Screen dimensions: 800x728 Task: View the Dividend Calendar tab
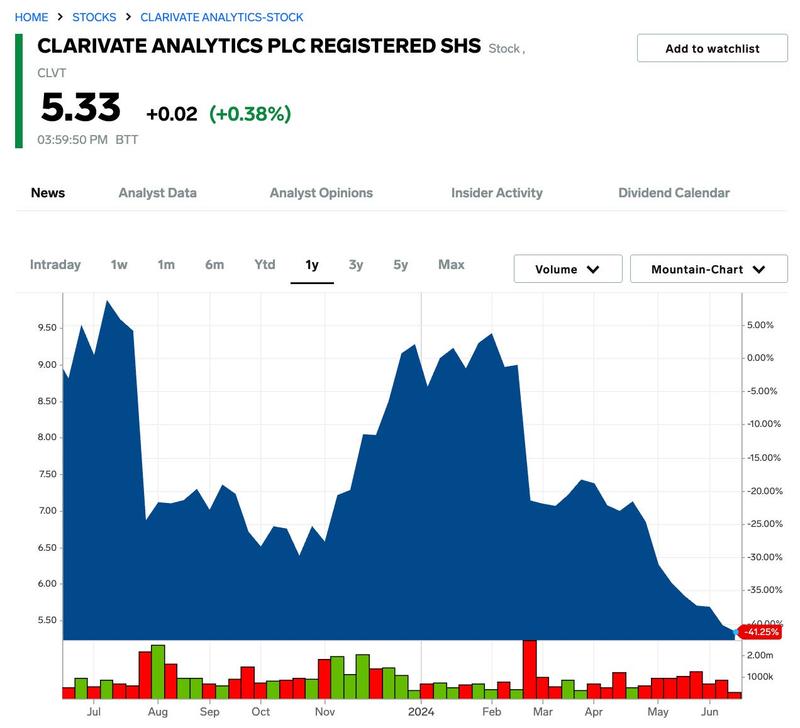[x=673, y=193]
